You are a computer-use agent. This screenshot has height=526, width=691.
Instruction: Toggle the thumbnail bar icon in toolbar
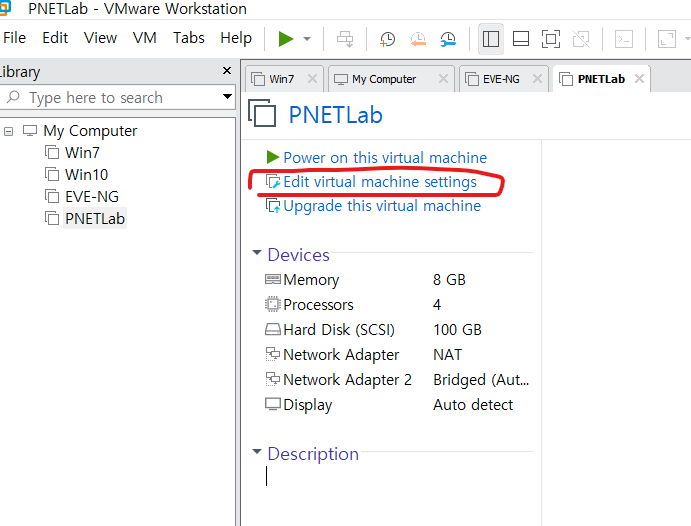(521, 39)
